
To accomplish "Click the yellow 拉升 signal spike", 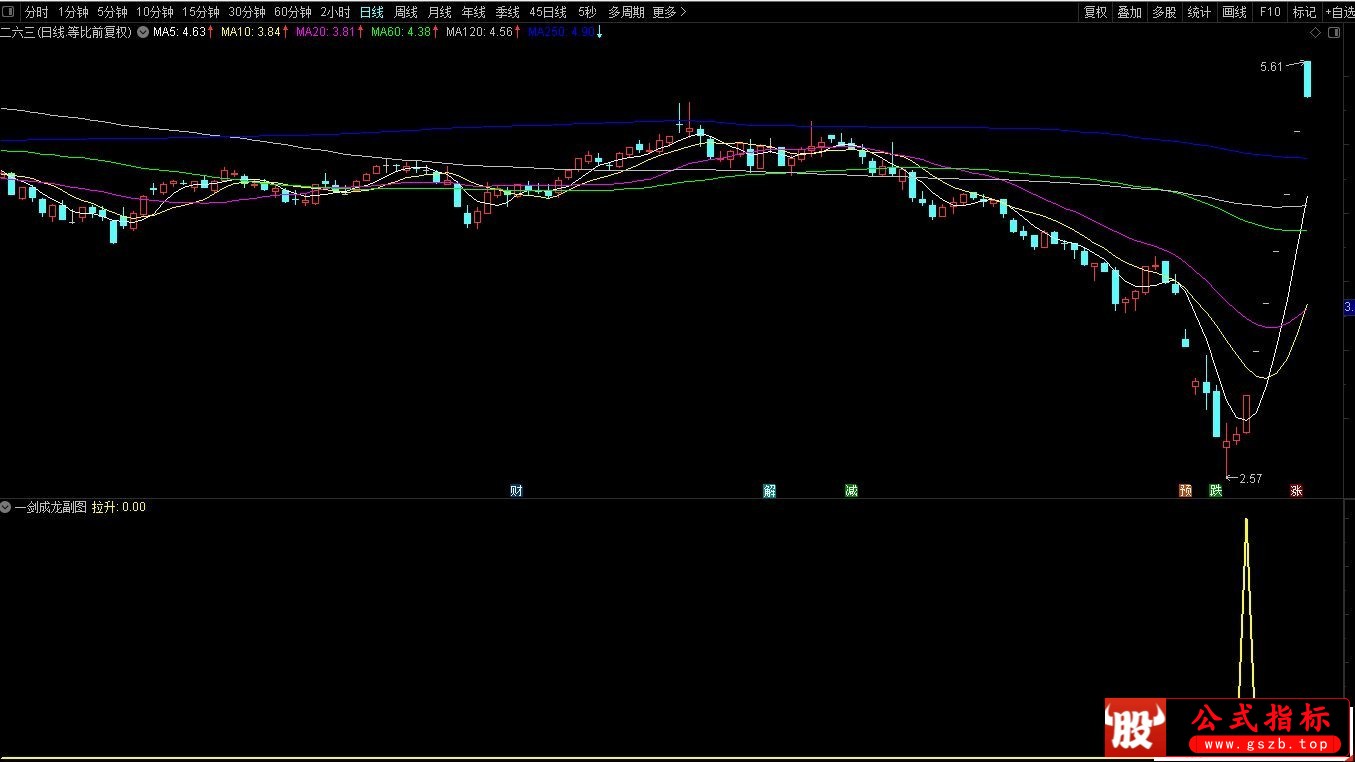I will pos(1246,608).
